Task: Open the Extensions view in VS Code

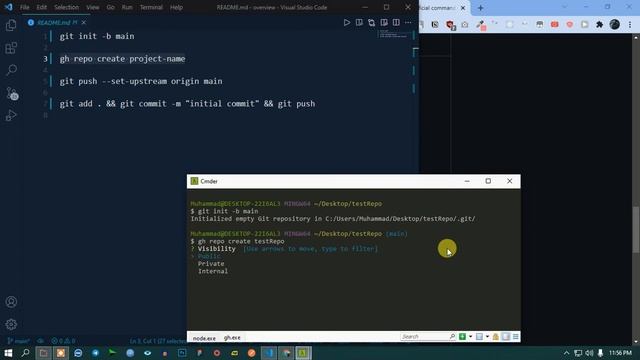Action: (x=11, y=48)
